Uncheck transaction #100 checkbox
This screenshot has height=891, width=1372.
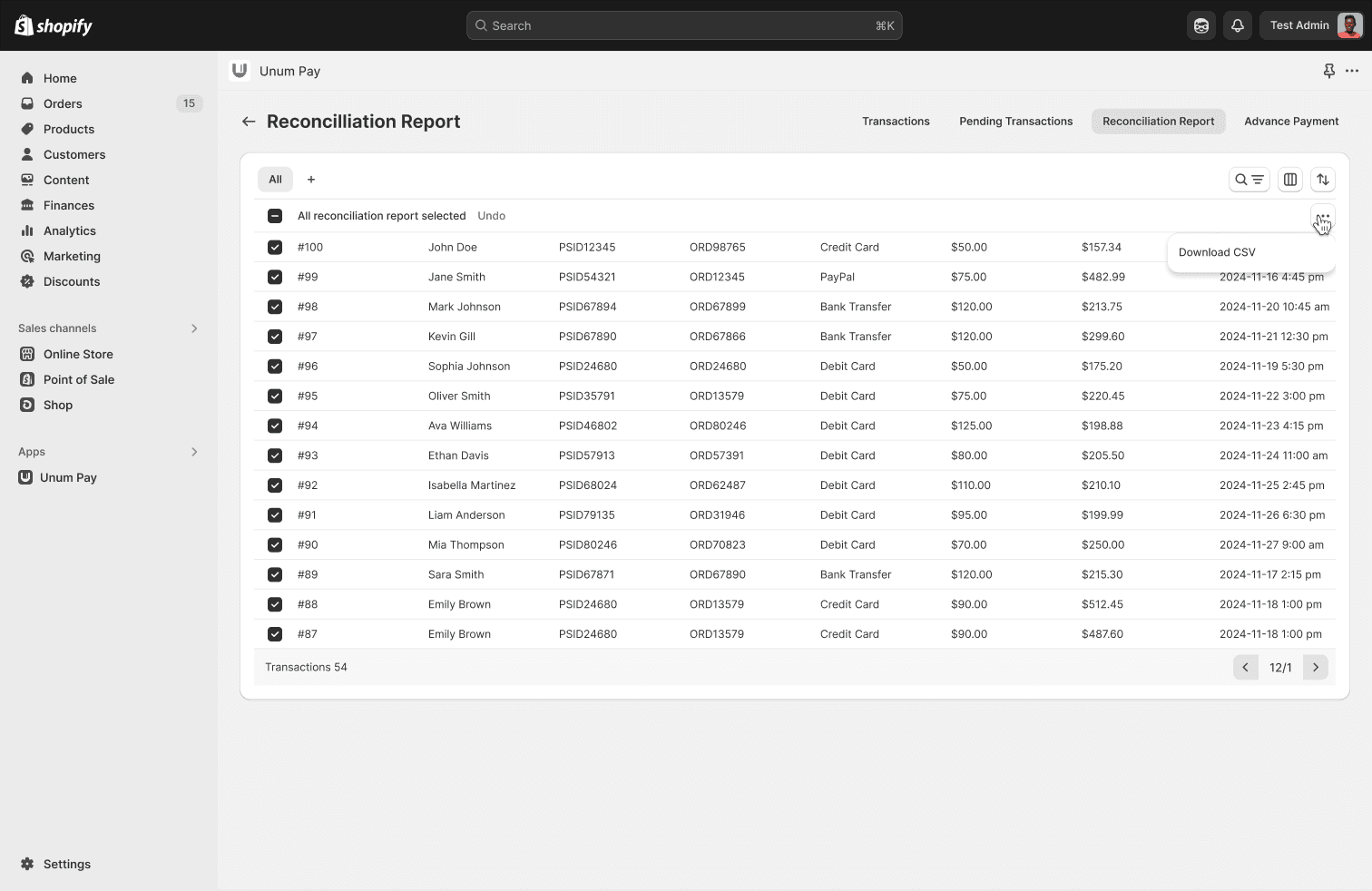(275, 247)
